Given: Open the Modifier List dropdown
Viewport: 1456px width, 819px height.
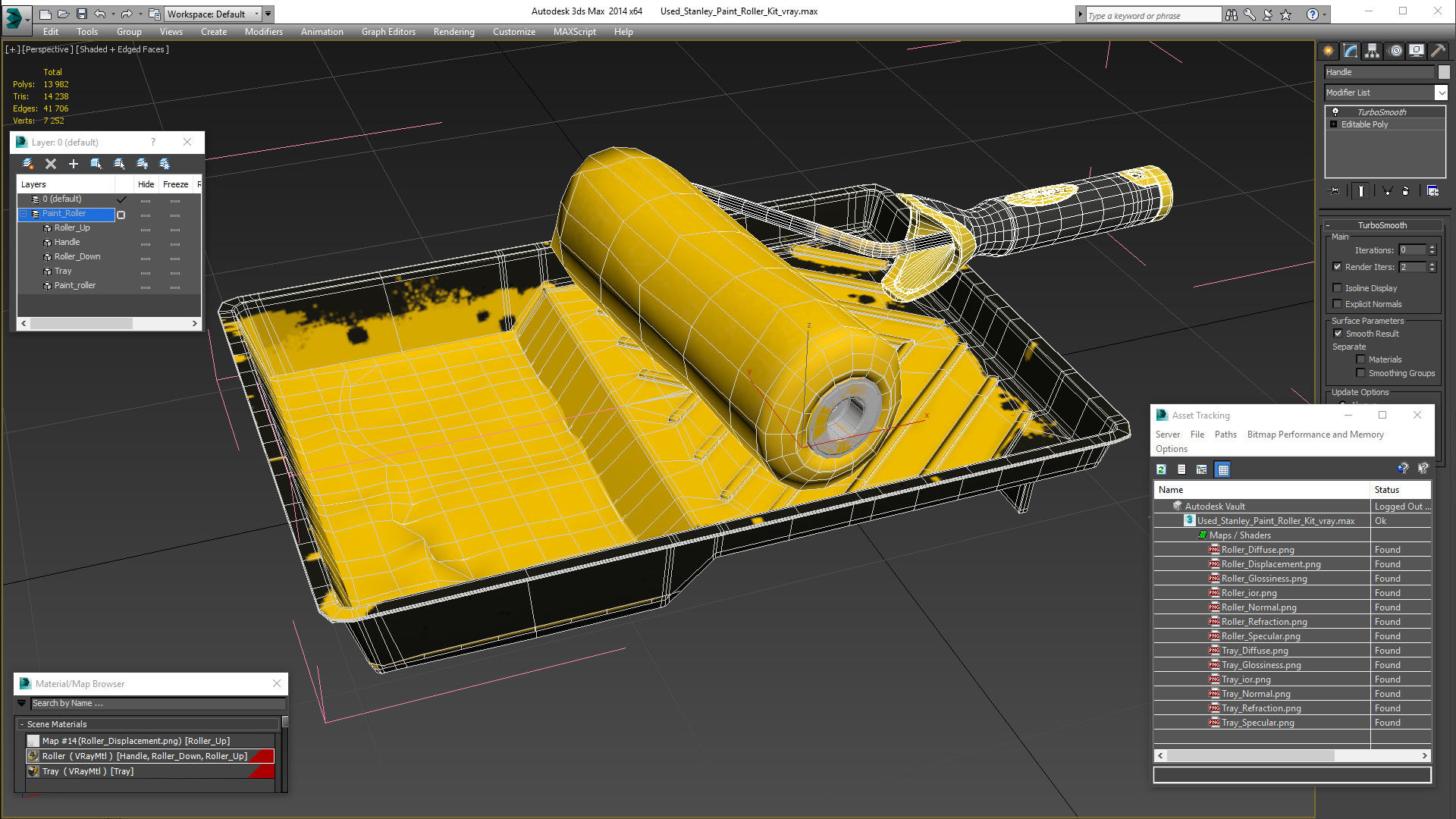Looking at the screenshot, I should (1441, 93).
